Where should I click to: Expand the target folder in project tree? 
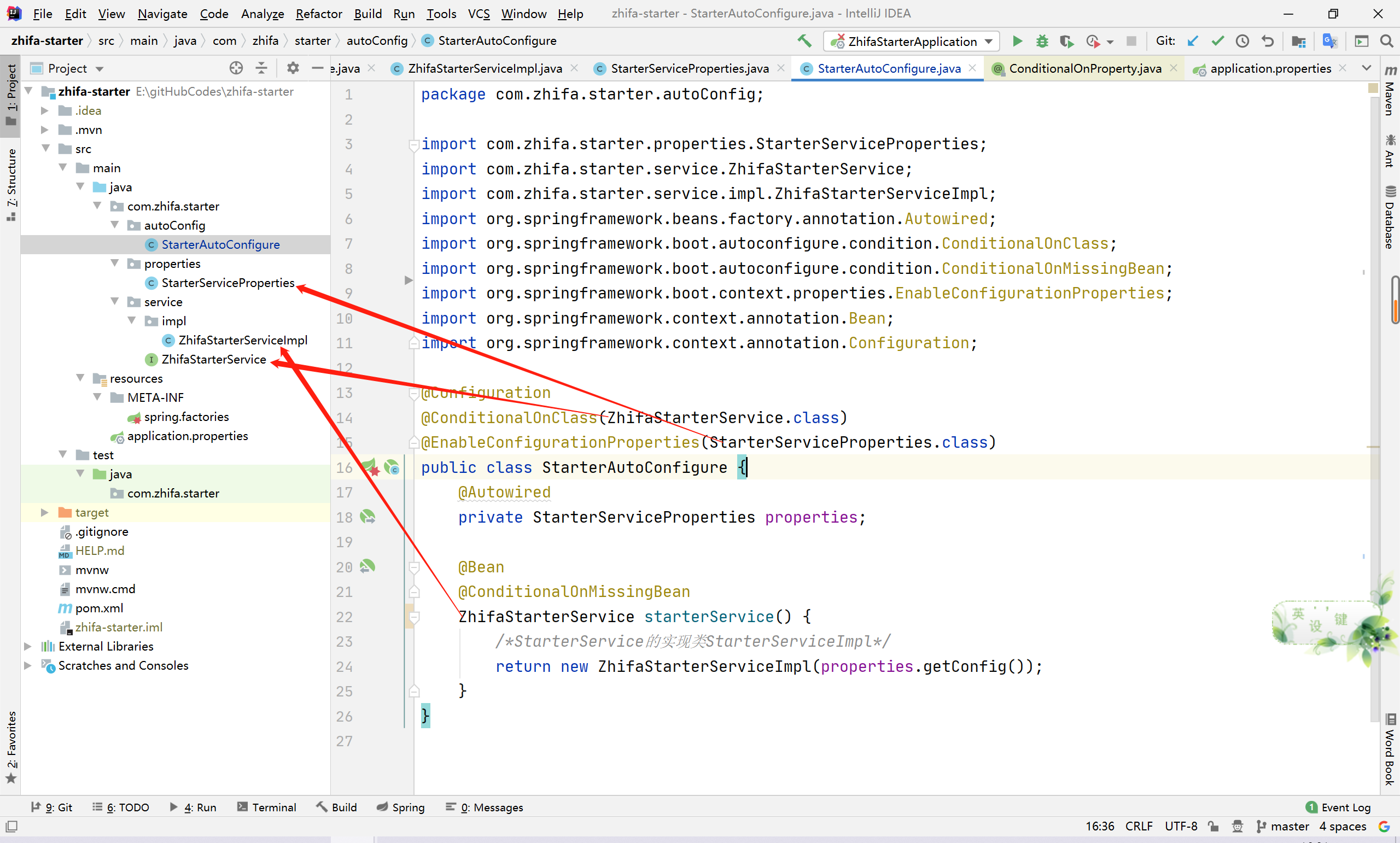click(x=45, y=512)
